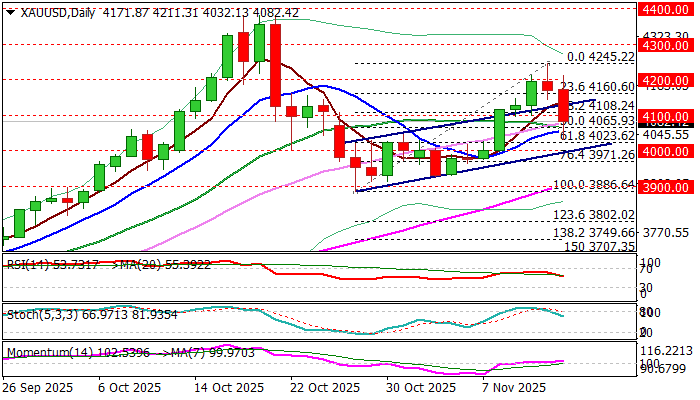Click the large red candle after October peak
The width and height of the screenshot is (700, 400).
275,65
